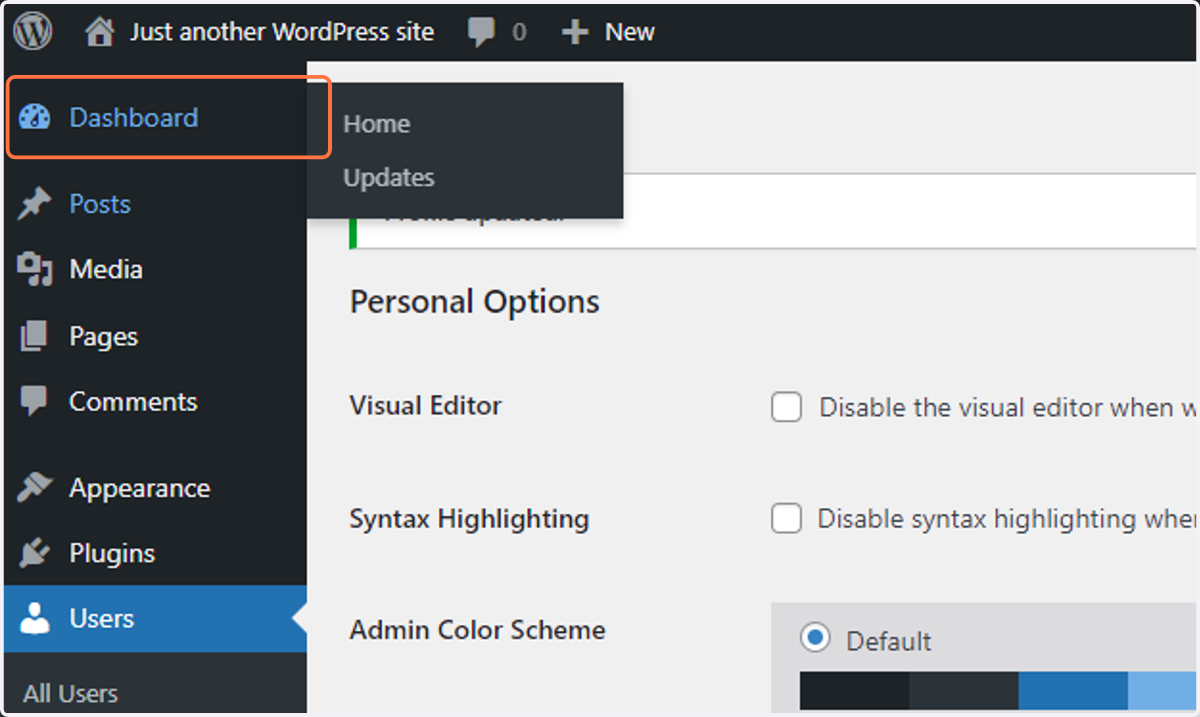Check Disable the visual editor checkbox
Image resolution: width=1200 pixels, height=717 pixels.
(x=787, y=407)
